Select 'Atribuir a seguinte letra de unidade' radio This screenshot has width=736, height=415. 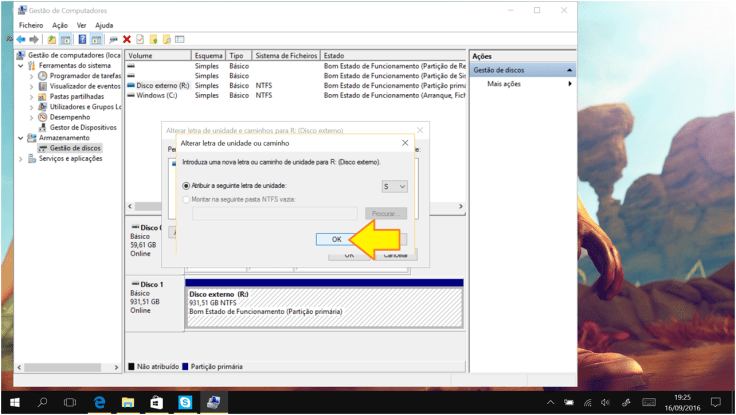point(185,186)
